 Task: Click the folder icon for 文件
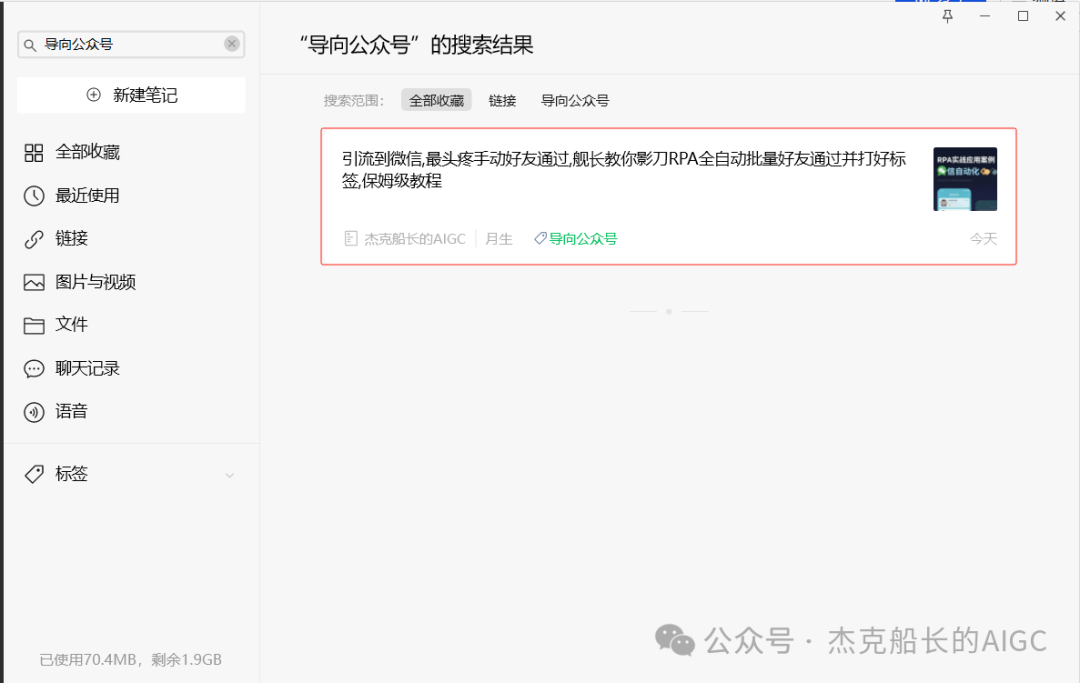point(34,326)
